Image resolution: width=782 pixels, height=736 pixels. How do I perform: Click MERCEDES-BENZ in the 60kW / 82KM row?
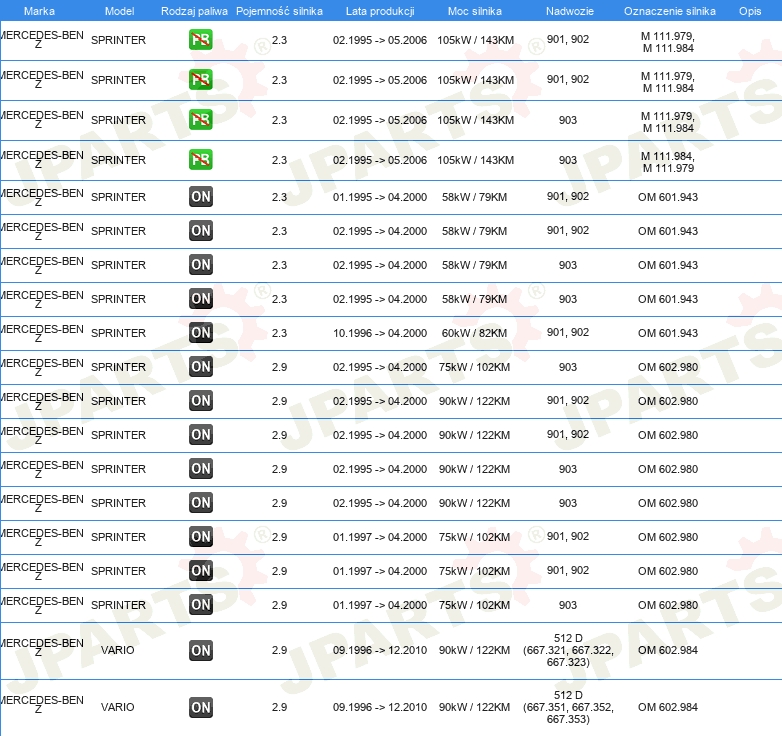tap(42, 333)
